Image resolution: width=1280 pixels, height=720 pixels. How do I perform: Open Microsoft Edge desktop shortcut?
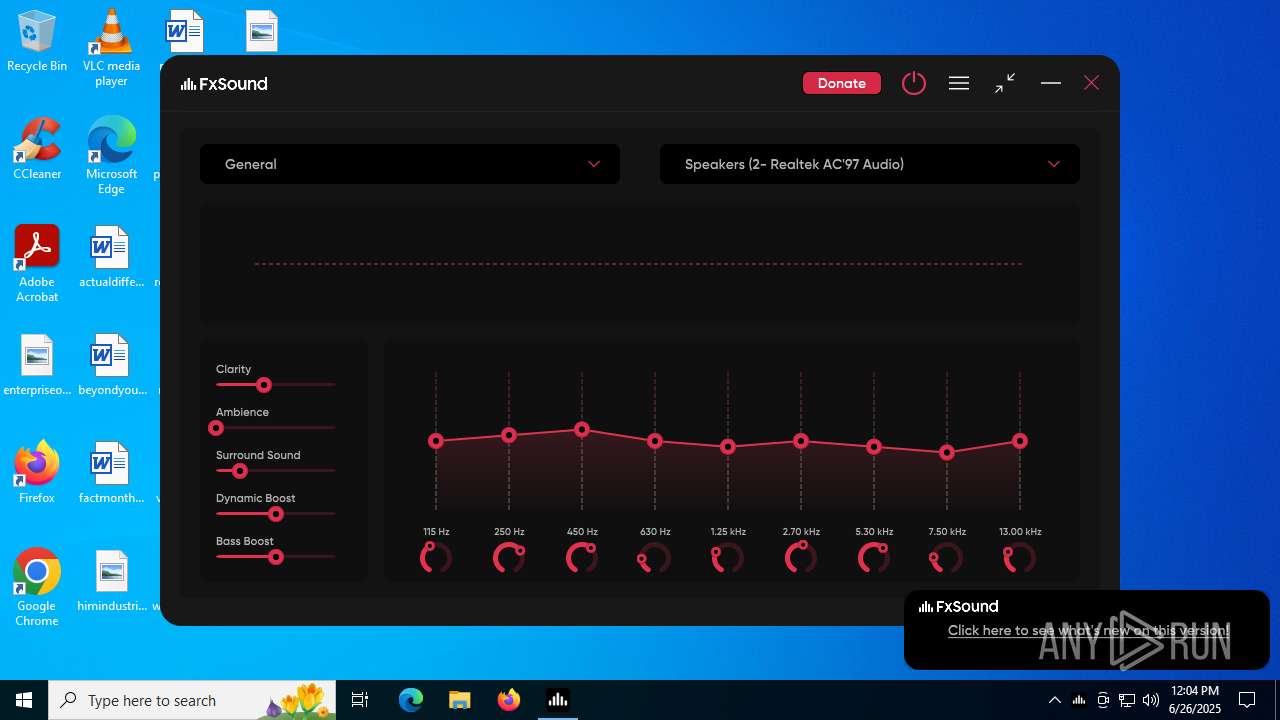click(111, 156)
